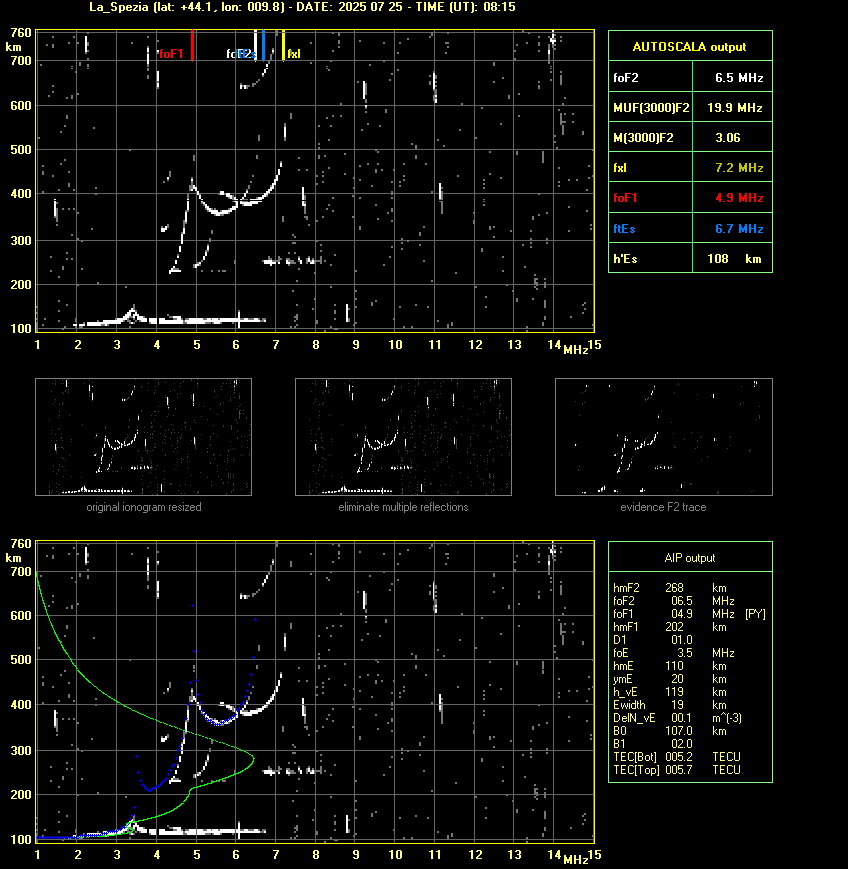Click the blue ftEs marker line in upper ionogram
Viewport: 848px width, 869px height.
(x=263, y=45)
